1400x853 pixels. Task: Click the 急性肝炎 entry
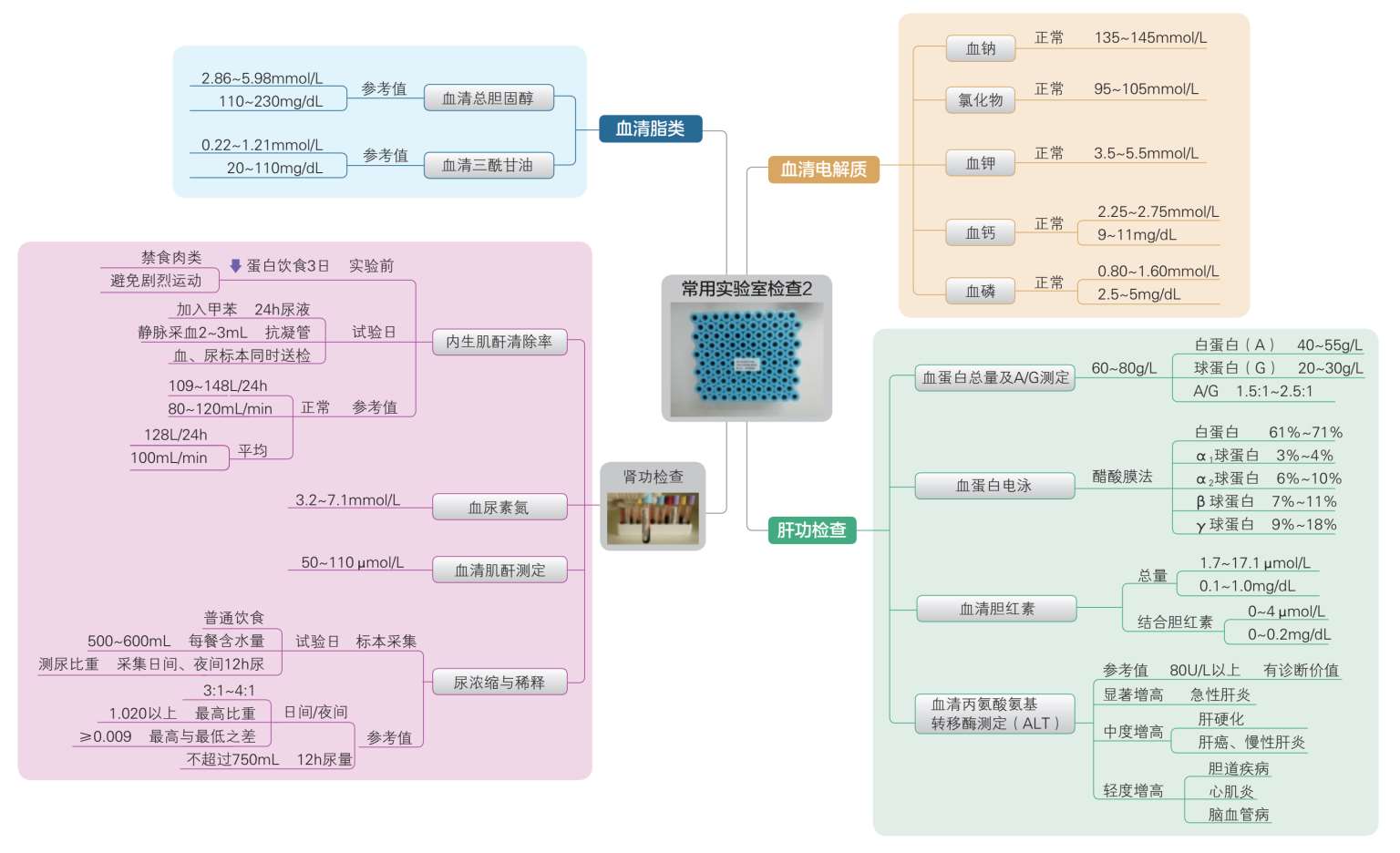tap(1220, 694)
